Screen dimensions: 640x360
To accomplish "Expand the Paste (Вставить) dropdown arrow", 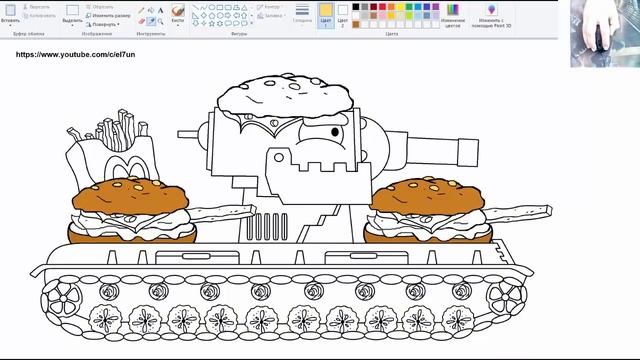I will [x=10, y=26].
